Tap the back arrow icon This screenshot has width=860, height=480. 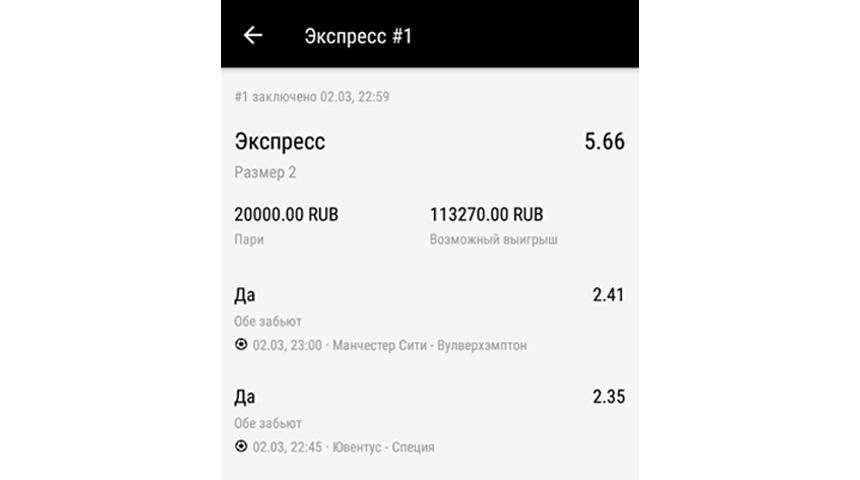click(253, 35)
